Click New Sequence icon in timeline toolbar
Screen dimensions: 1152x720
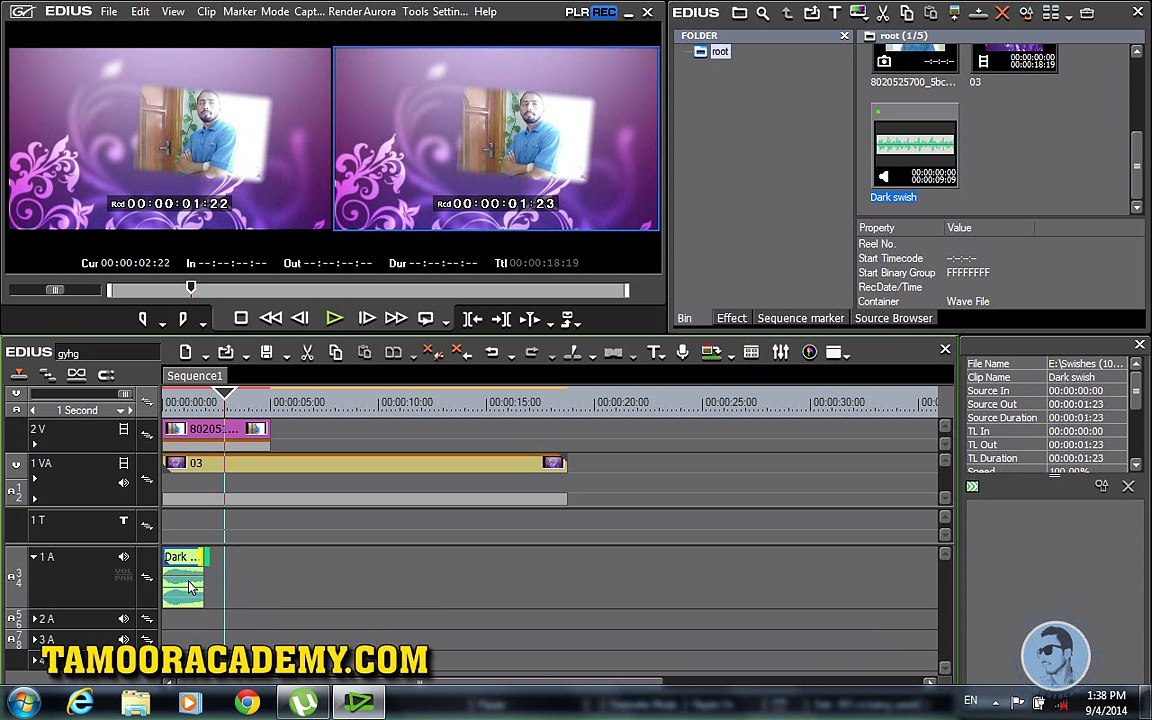186,353
